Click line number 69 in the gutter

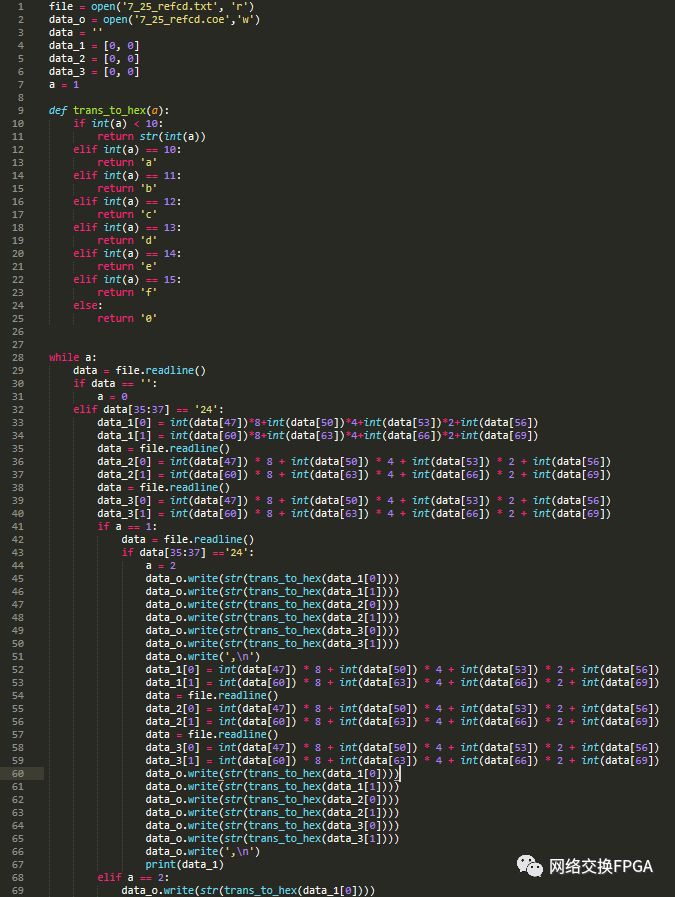coord(18,891)
